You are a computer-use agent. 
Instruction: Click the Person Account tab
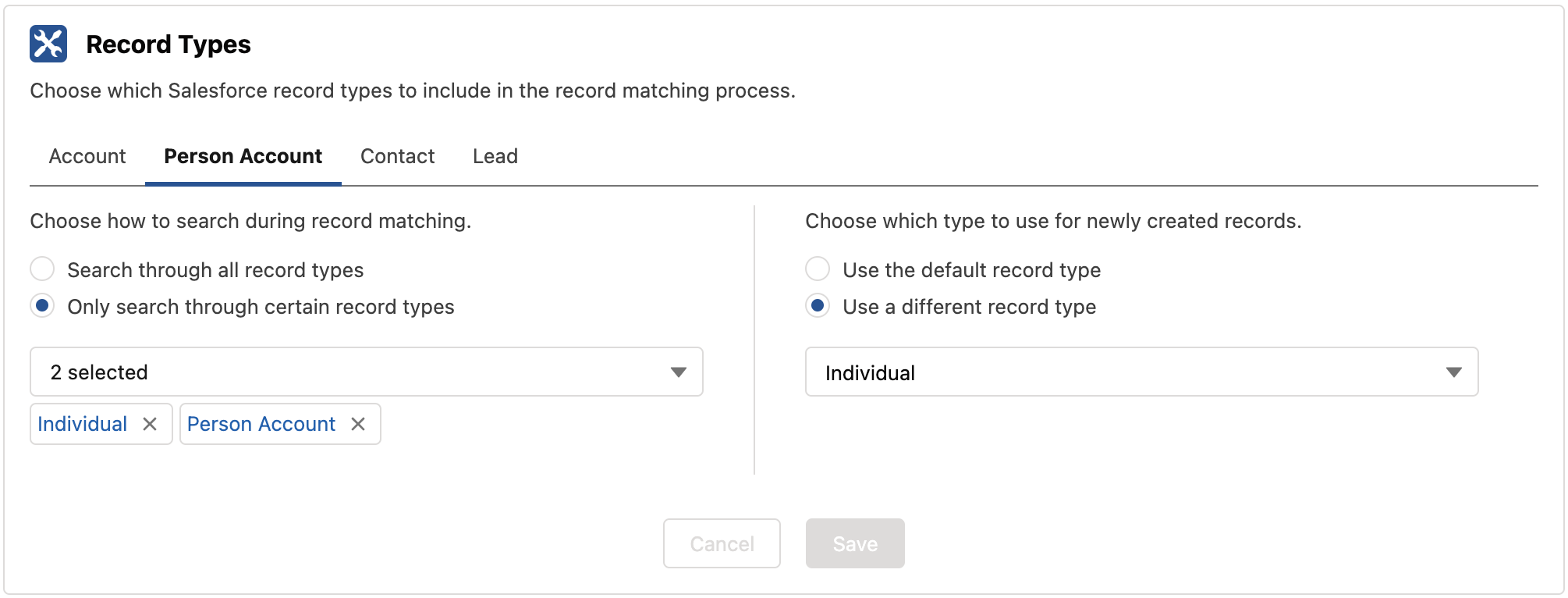(x=243, y=157)
